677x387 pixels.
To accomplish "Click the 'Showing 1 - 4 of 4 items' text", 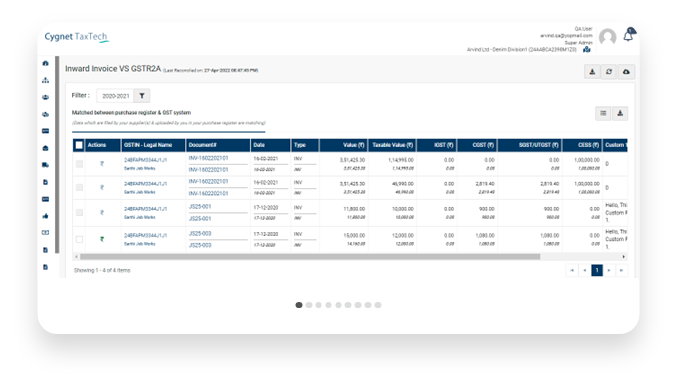I will [x=102, y=270].
